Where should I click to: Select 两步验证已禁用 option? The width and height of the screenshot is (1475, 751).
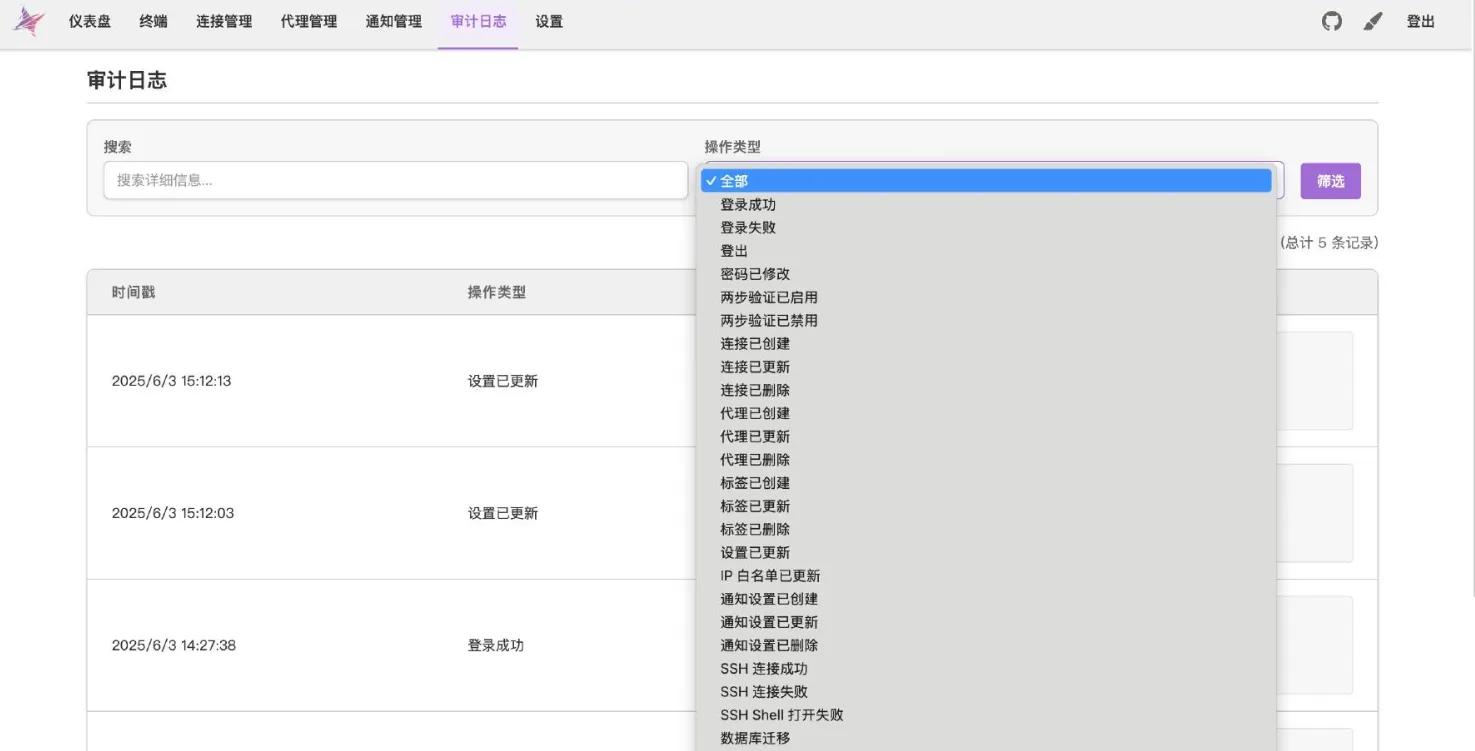985,320
